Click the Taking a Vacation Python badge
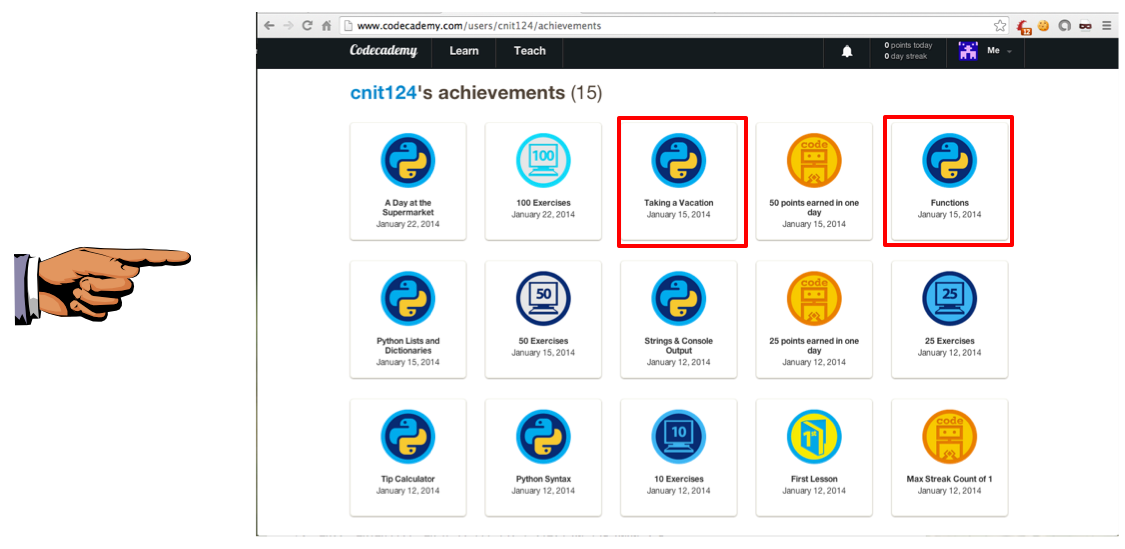The image size is (1125, 549). click(x=679, y=161)
